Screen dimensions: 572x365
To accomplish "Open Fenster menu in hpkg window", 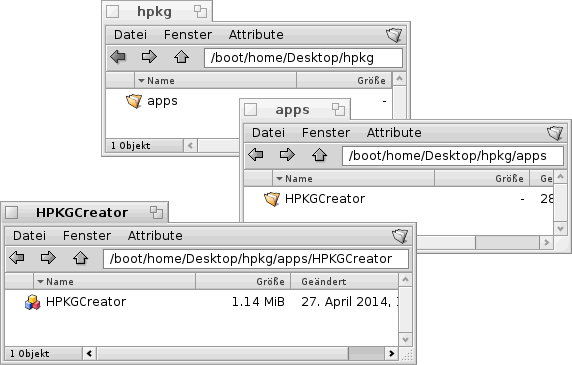I will coord(188,35).
